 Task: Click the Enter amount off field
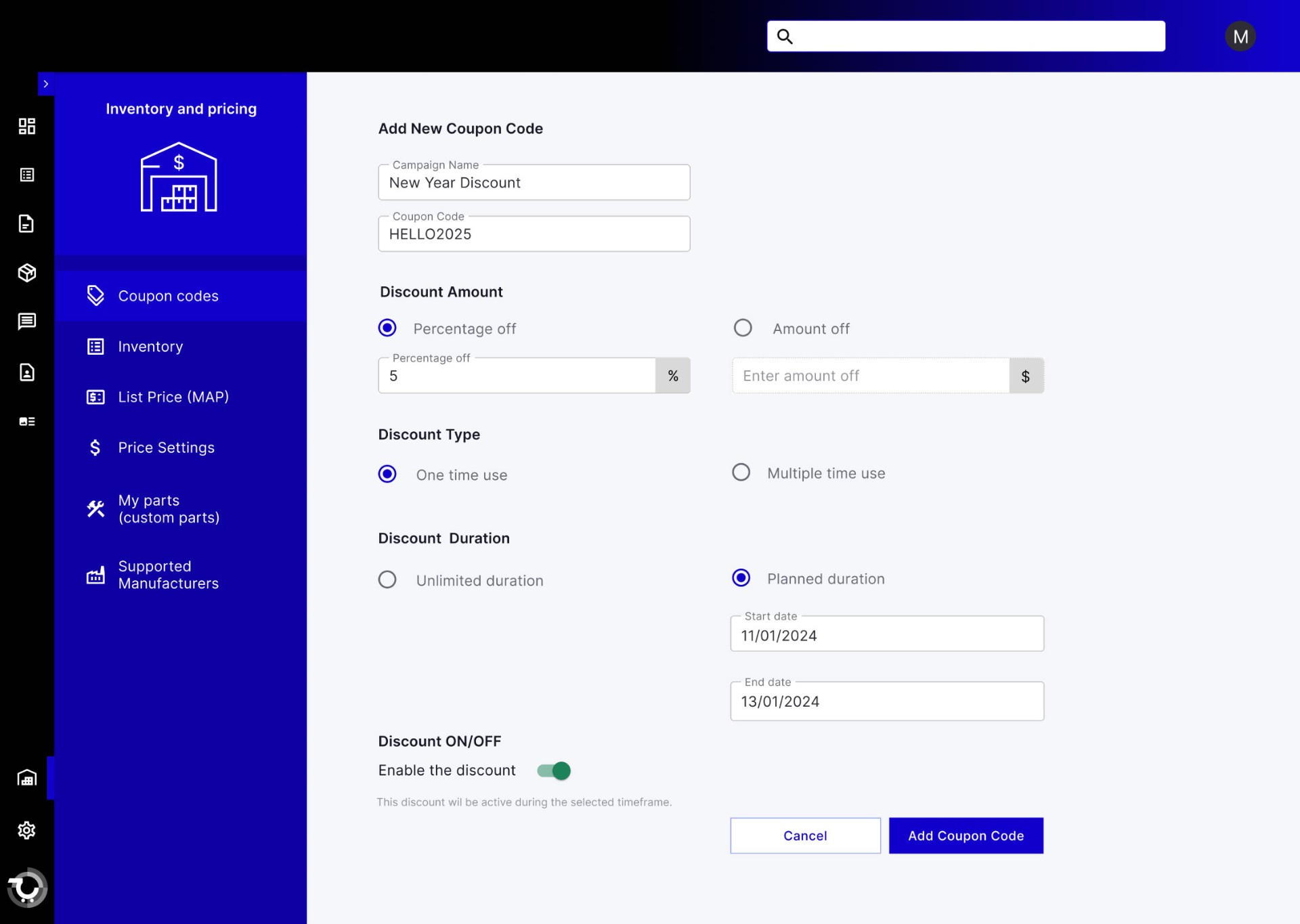point(871,376)
